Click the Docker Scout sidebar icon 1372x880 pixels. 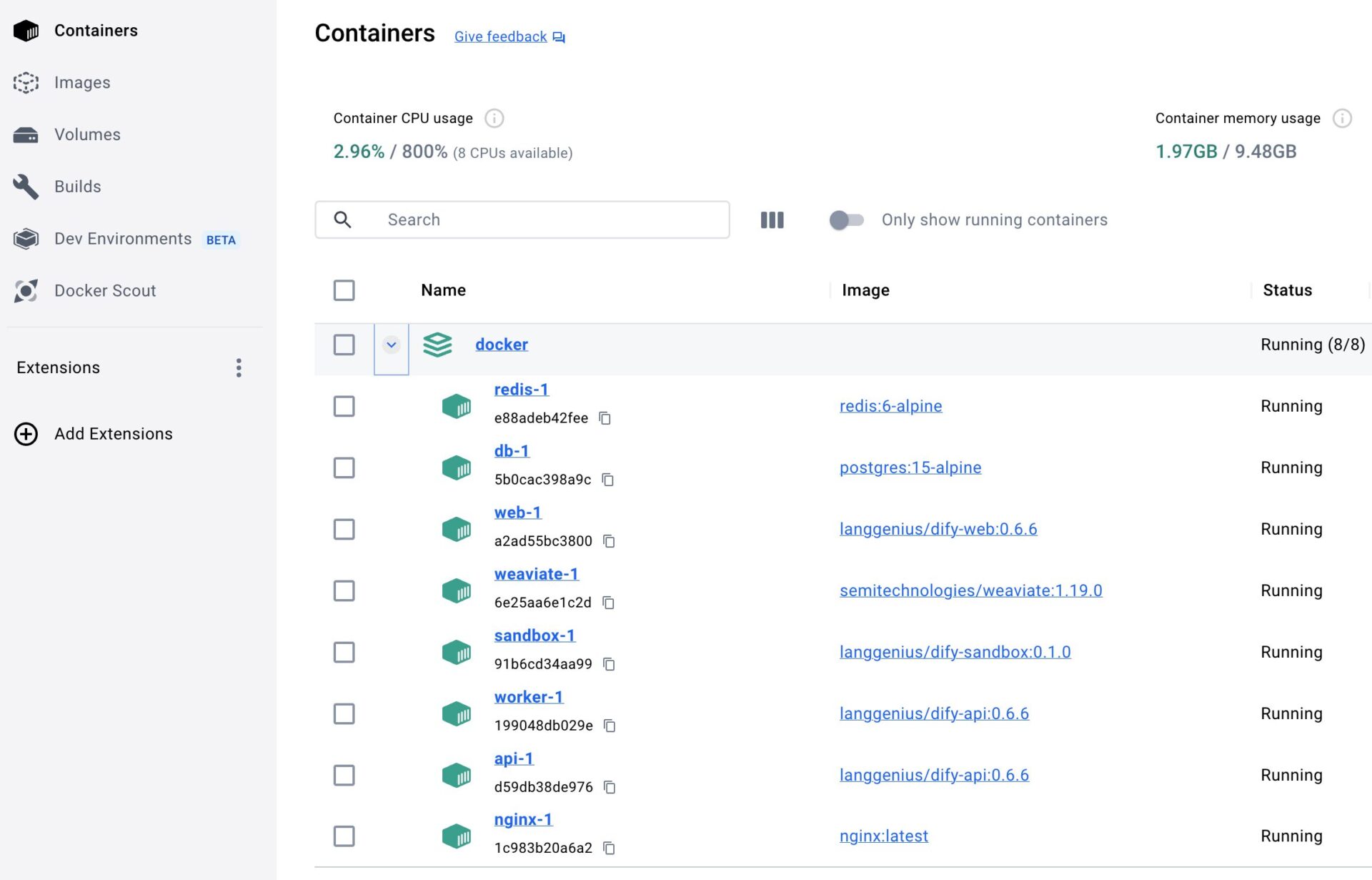[x=26, y=291]
